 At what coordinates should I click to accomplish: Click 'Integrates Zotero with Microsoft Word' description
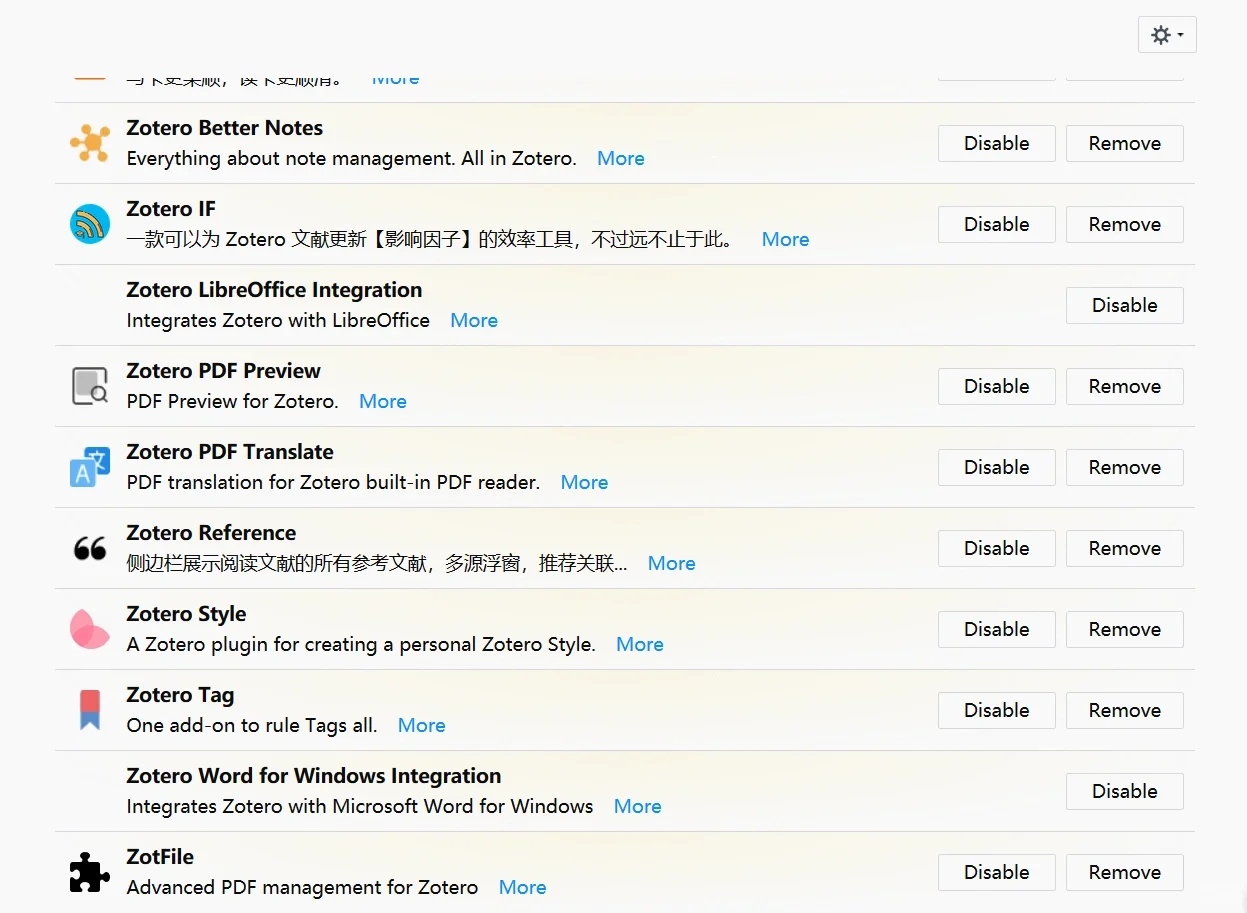tap(360, 806)
